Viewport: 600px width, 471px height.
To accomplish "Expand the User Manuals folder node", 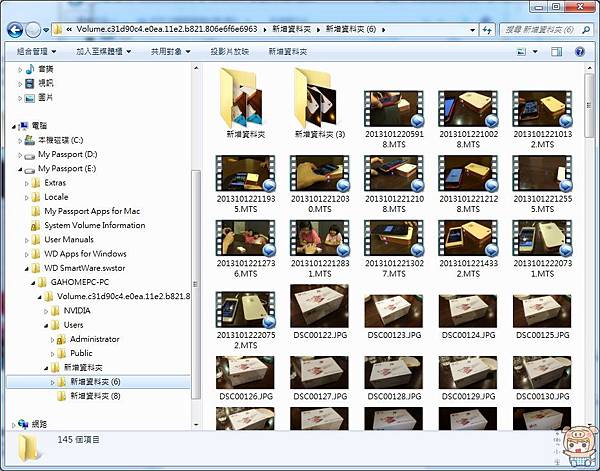I will coord(26,240).
